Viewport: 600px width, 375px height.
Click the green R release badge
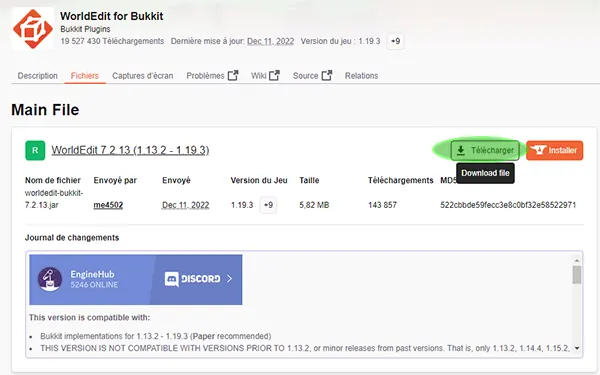pos(35,150)
